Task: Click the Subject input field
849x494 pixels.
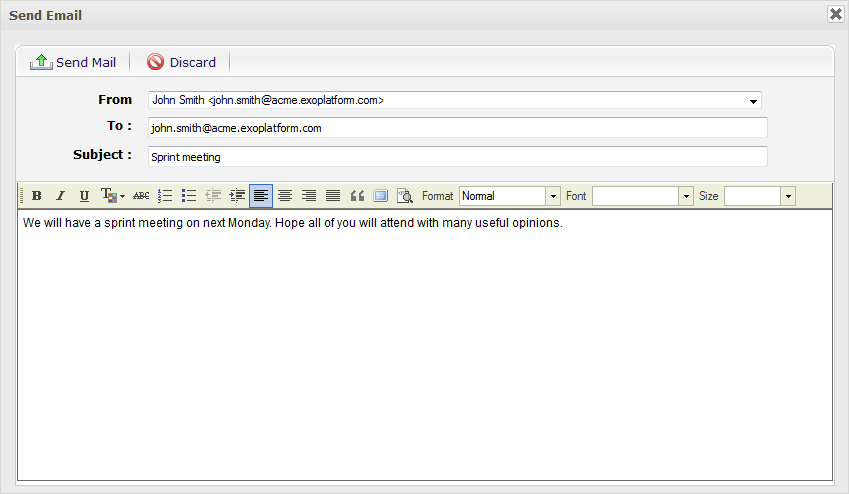Action: (457, 157)
